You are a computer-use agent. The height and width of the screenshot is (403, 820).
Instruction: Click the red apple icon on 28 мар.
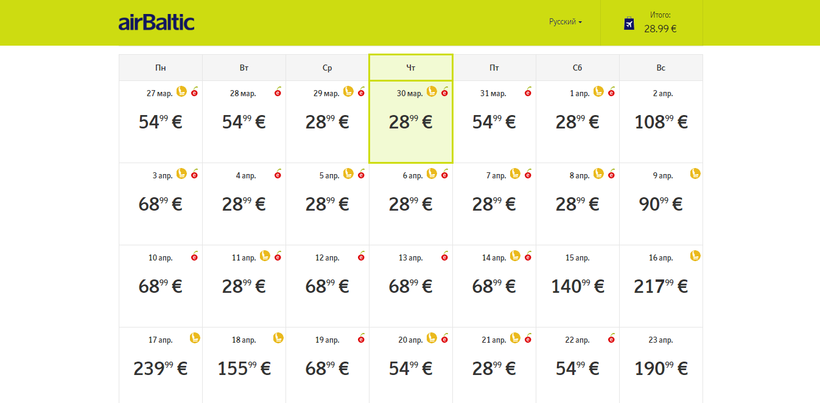point(278,92)
